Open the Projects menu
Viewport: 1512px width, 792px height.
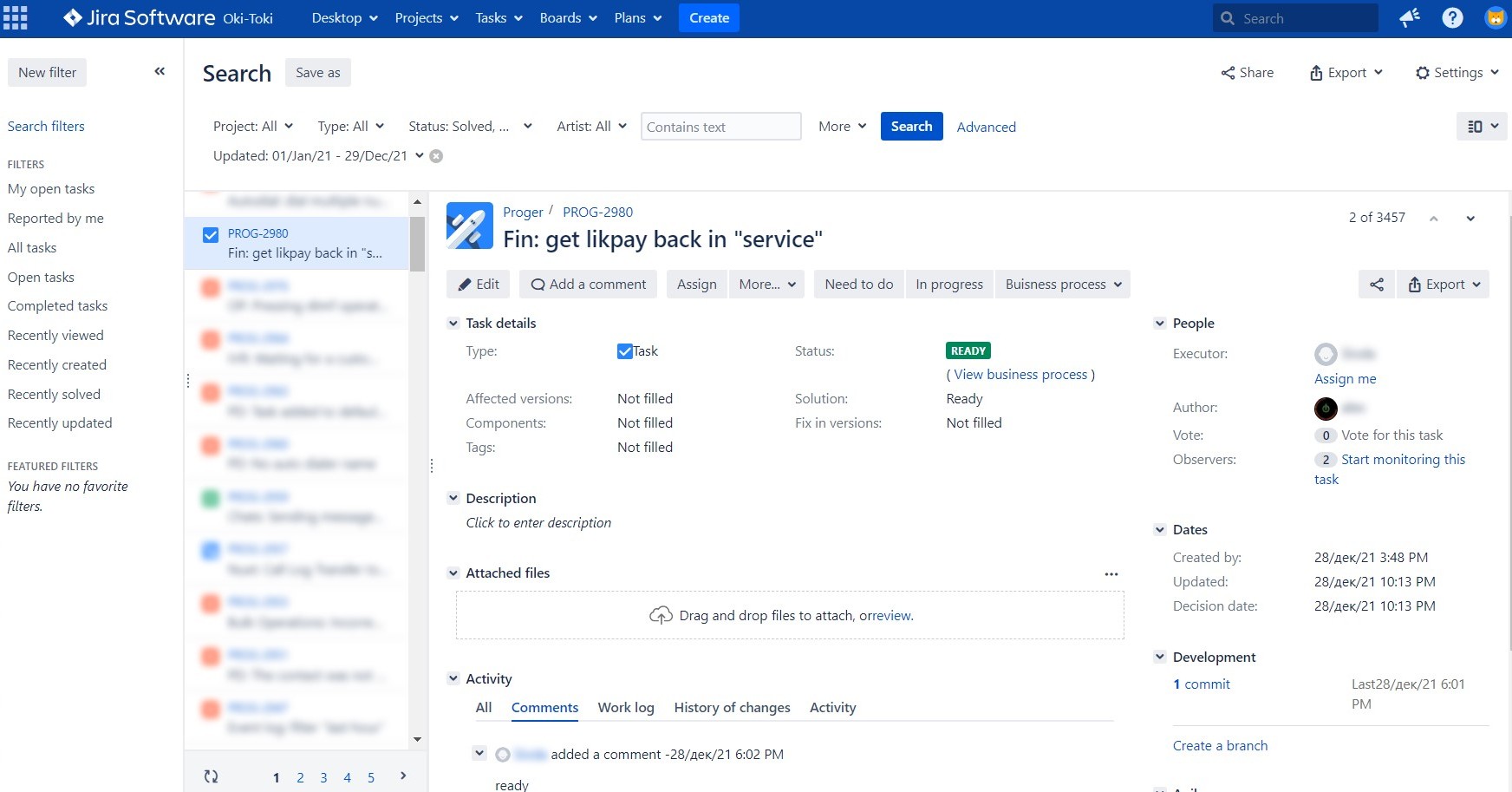pos(426,18)
